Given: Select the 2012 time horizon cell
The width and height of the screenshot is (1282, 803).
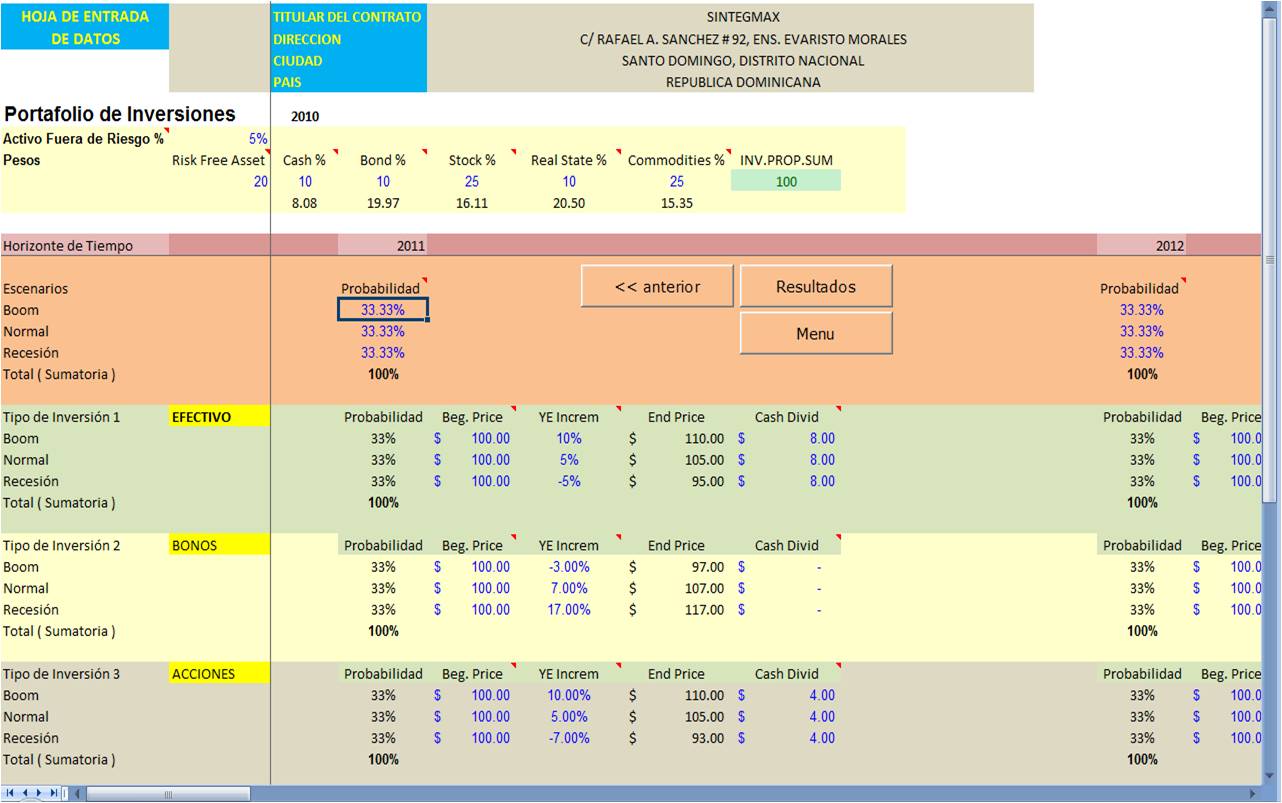Looking at the screenshot, I should [x=1142, y=245].
